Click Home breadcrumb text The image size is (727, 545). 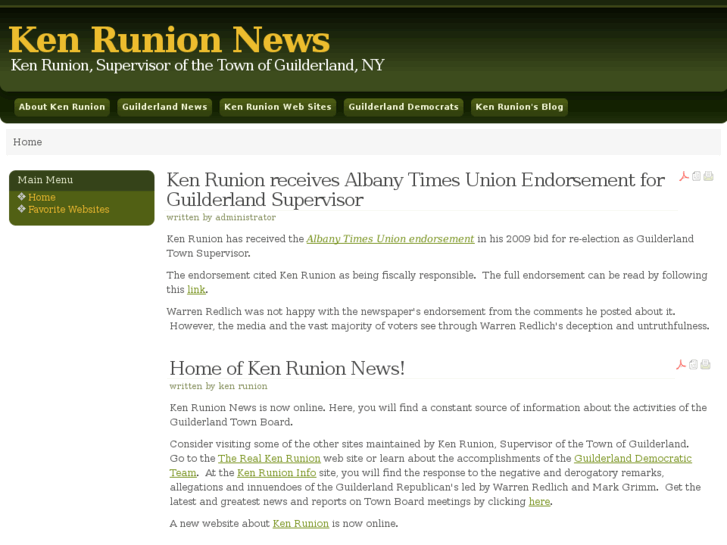(x=27, y=142)
